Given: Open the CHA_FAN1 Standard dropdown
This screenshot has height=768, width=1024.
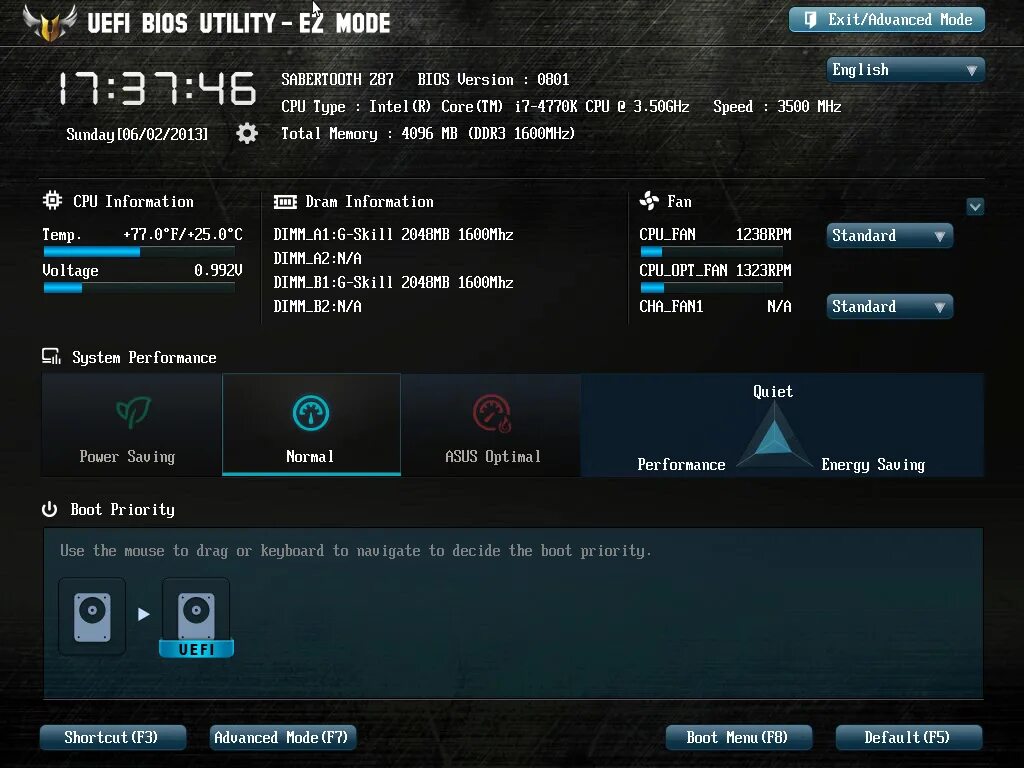Looking at the screenshot, I should (x=888, y=306).
